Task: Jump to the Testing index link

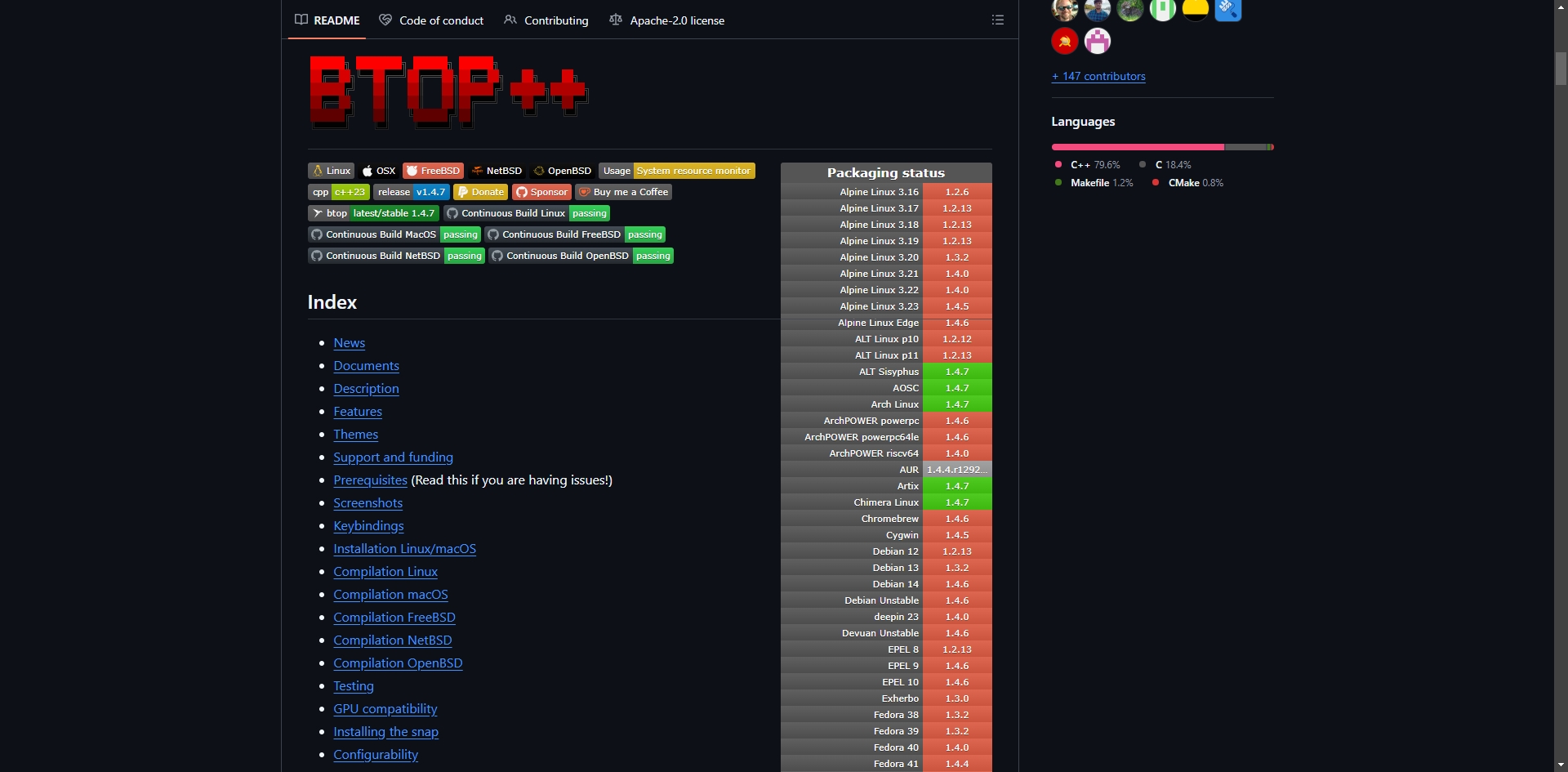Action: point(354,686)
